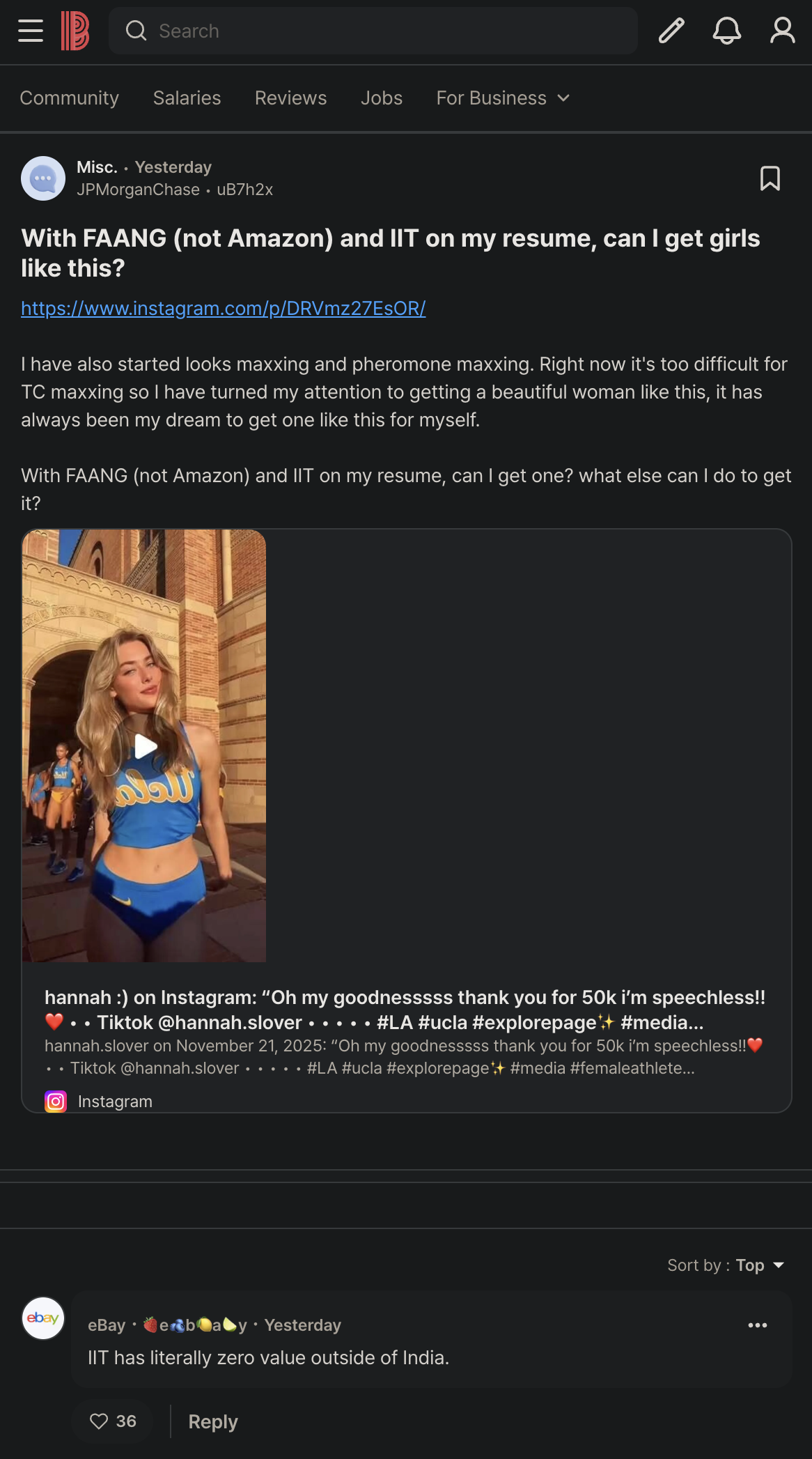
Task: Bookmark this post
Action: (x=770, y=178)
